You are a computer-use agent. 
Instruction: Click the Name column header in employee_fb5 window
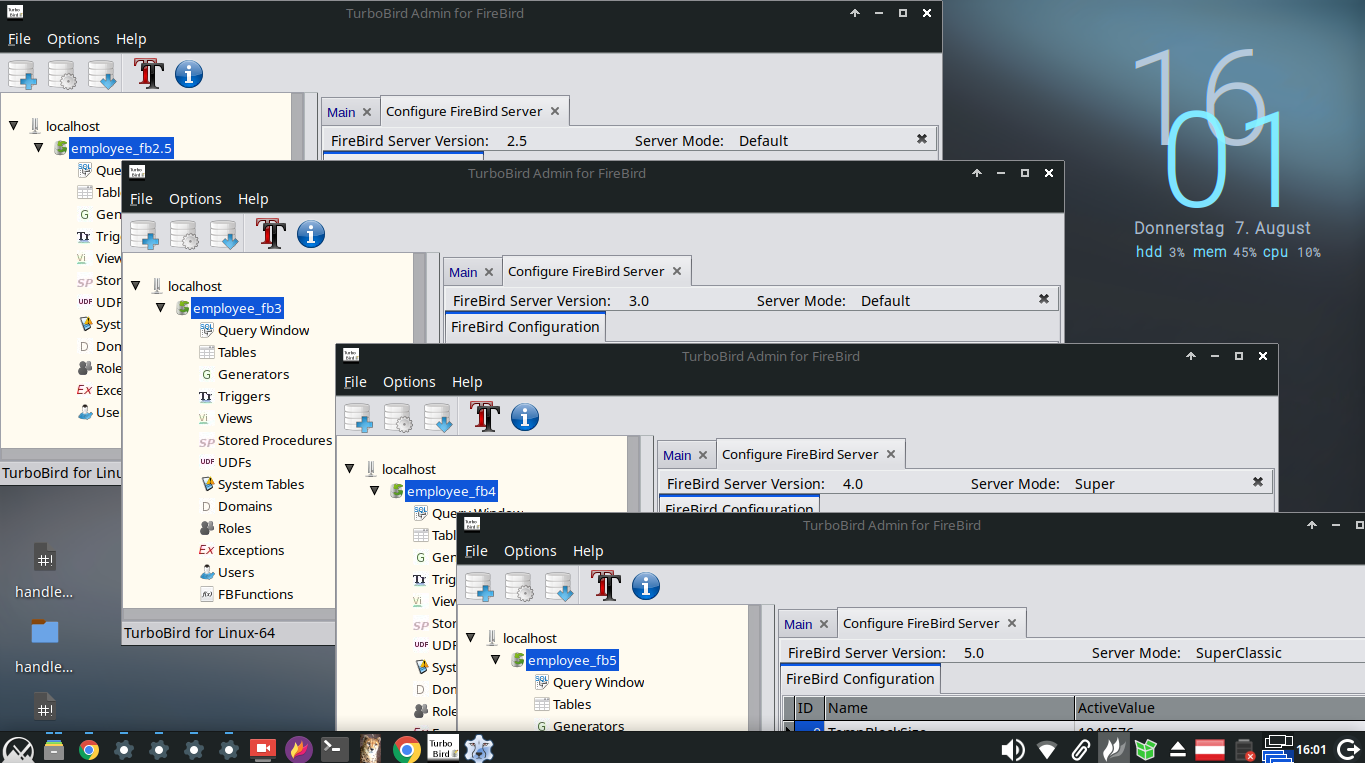(x=948, y=708)
